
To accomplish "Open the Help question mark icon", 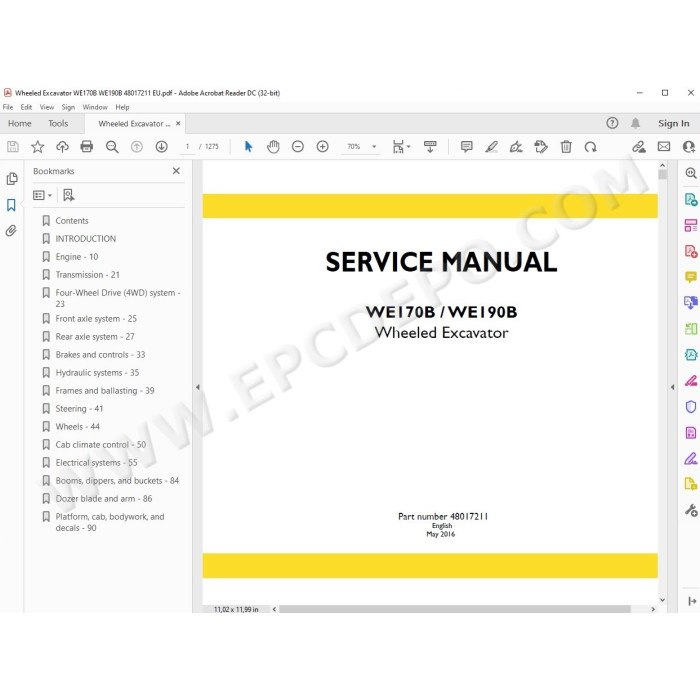I will coord(612,123).
